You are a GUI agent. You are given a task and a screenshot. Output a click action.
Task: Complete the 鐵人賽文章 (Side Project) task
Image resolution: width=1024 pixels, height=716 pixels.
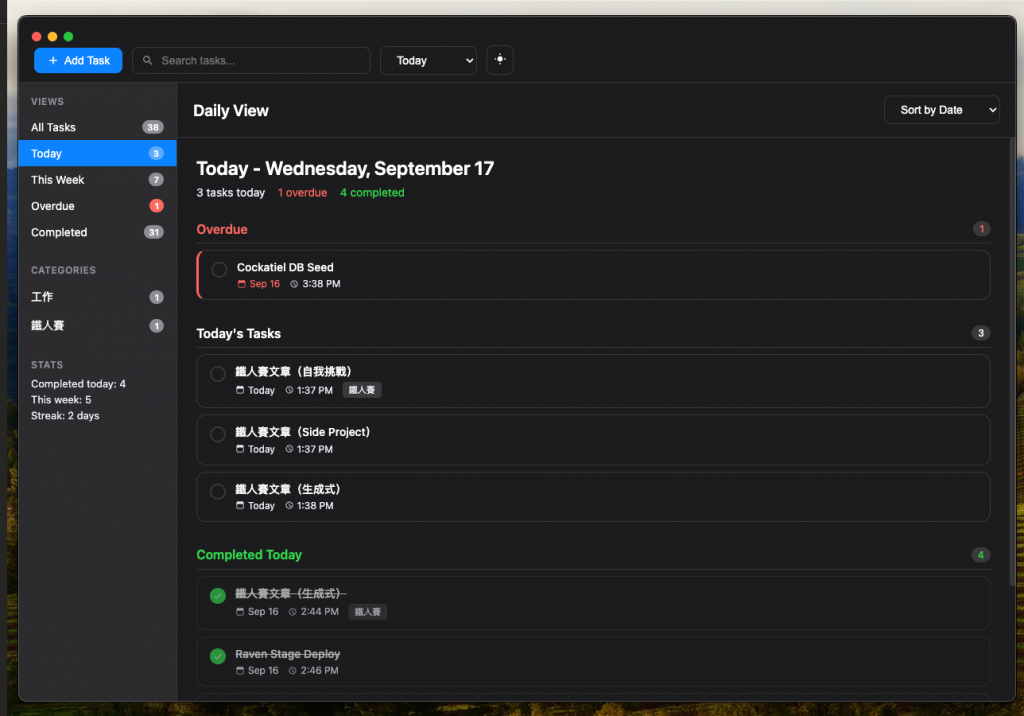pyautogui.click(x=217, y=434)
